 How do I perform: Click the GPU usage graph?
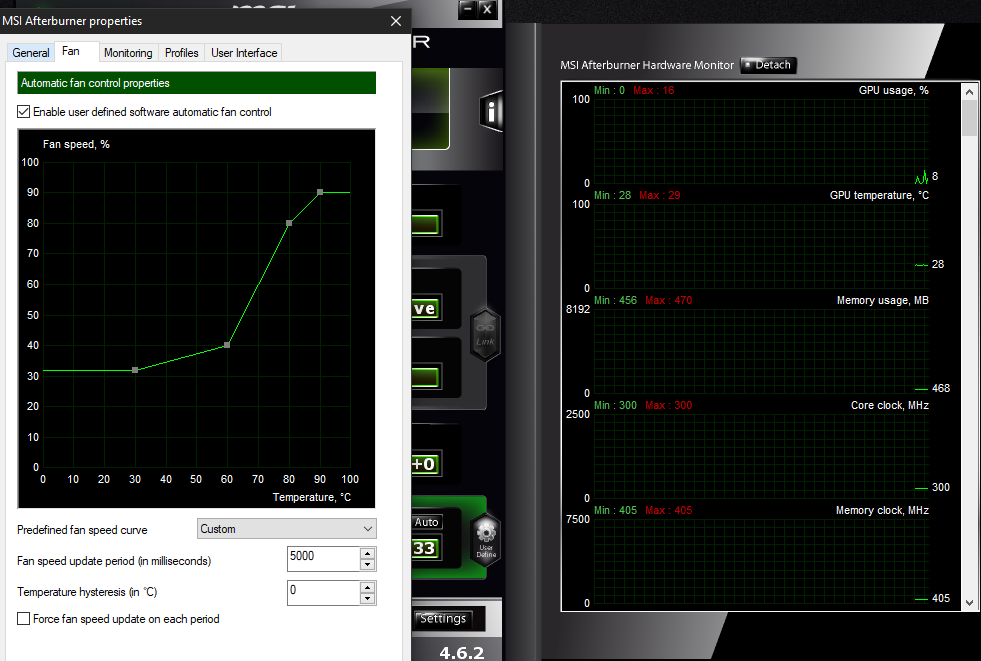[761, 141]
